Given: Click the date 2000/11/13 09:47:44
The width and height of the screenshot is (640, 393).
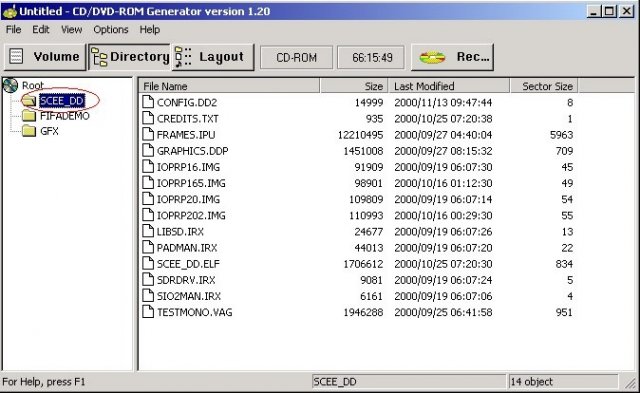Looking at the screenshot, I should (443, 102).
